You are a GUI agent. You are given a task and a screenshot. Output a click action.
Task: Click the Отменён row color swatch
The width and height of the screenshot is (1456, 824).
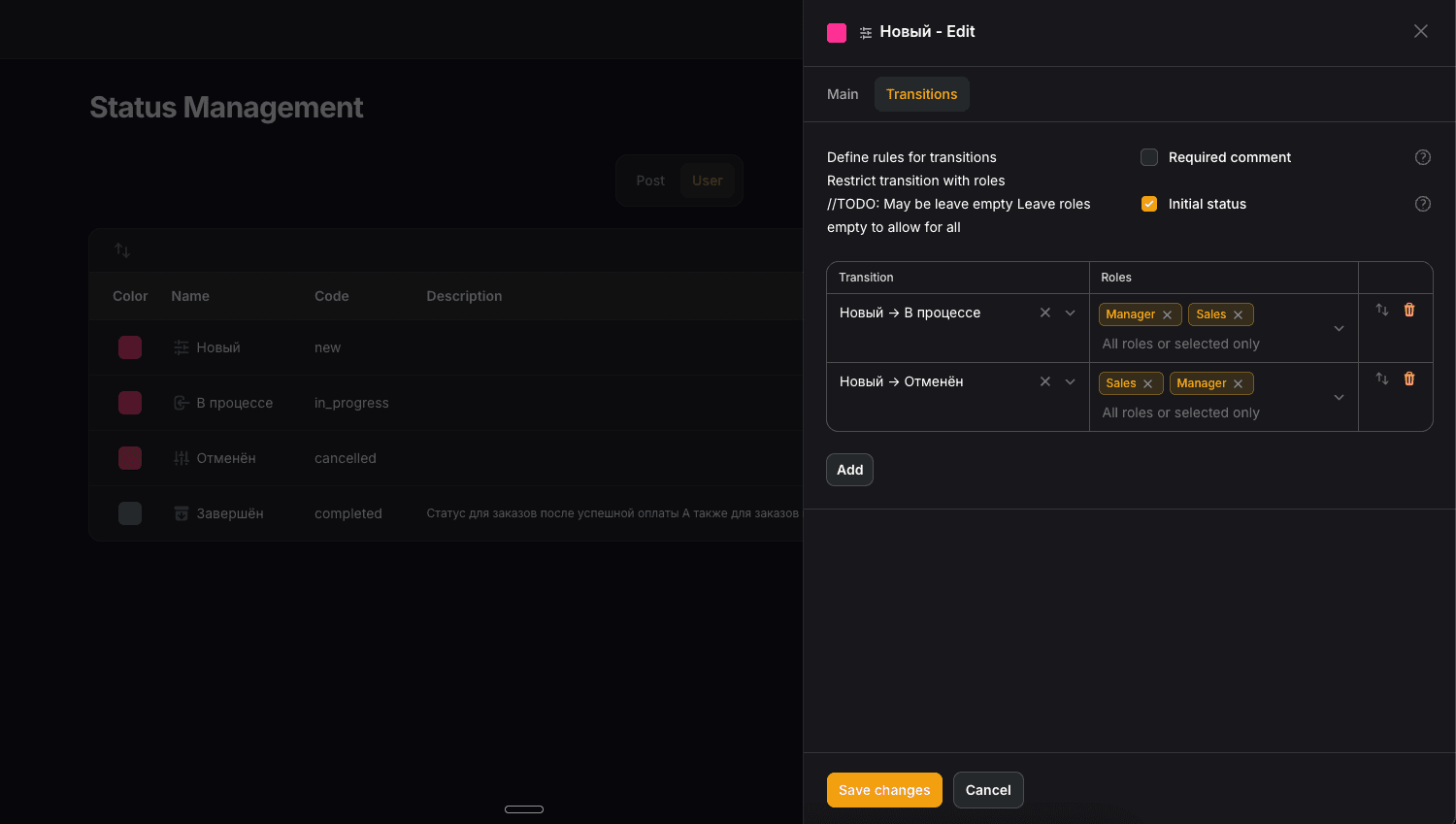(130, 458)
